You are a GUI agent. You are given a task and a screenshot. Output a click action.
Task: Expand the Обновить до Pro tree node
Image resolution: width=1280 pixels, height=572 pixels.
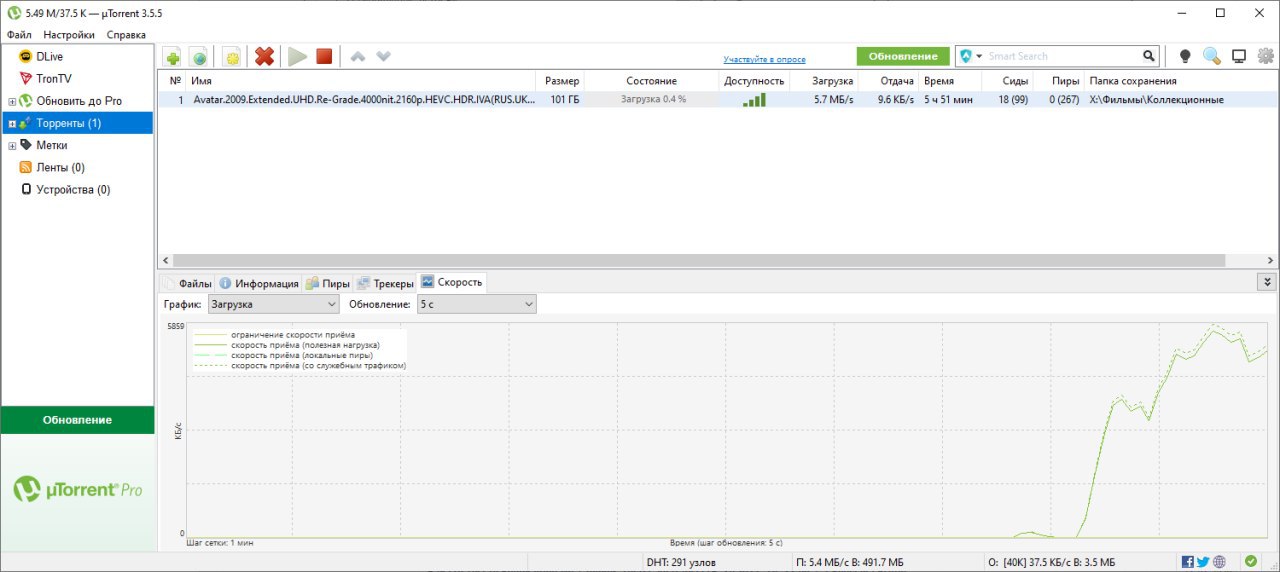(x=12, y=101)
